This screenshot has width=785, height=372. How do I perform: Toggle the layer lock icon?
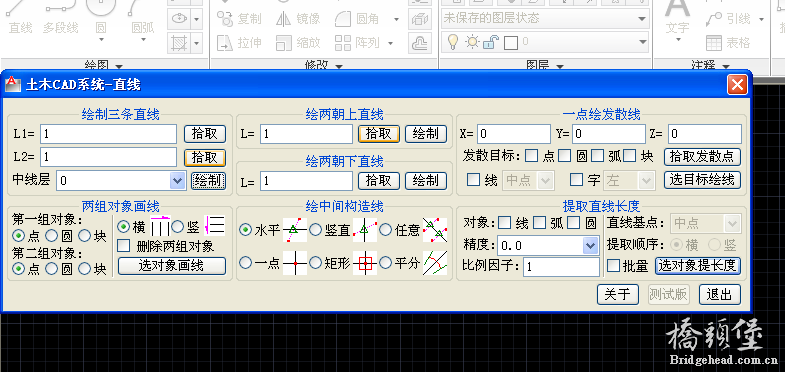pos(492,42)
